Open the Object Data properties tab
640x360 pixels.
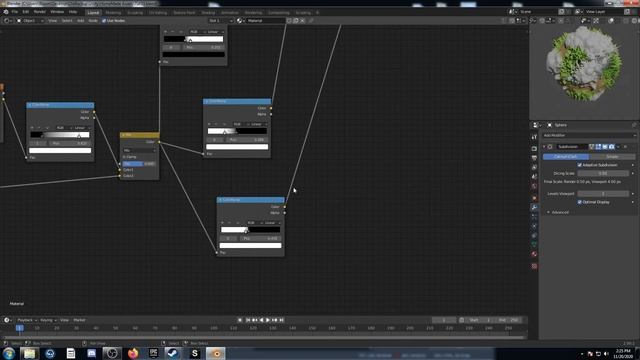coord(534,244)
